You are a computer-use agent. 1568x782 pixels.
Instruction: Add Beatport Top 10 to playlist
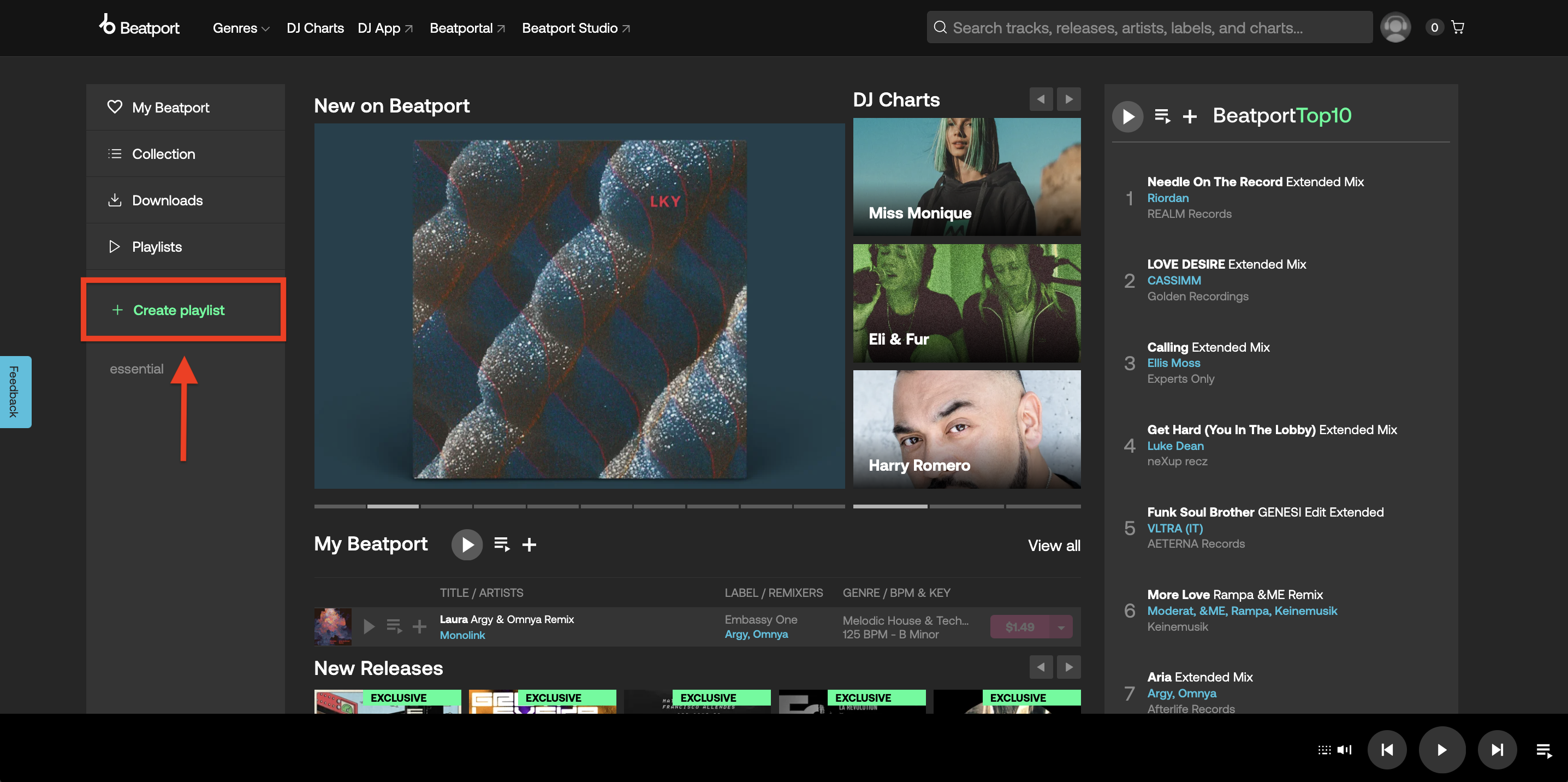coord(1190,116)
